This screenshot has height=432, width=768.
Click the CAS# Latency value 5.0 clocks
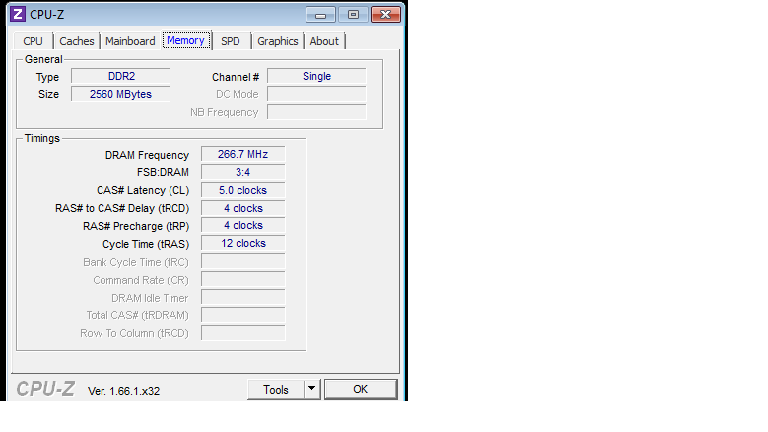coord(243,190)
